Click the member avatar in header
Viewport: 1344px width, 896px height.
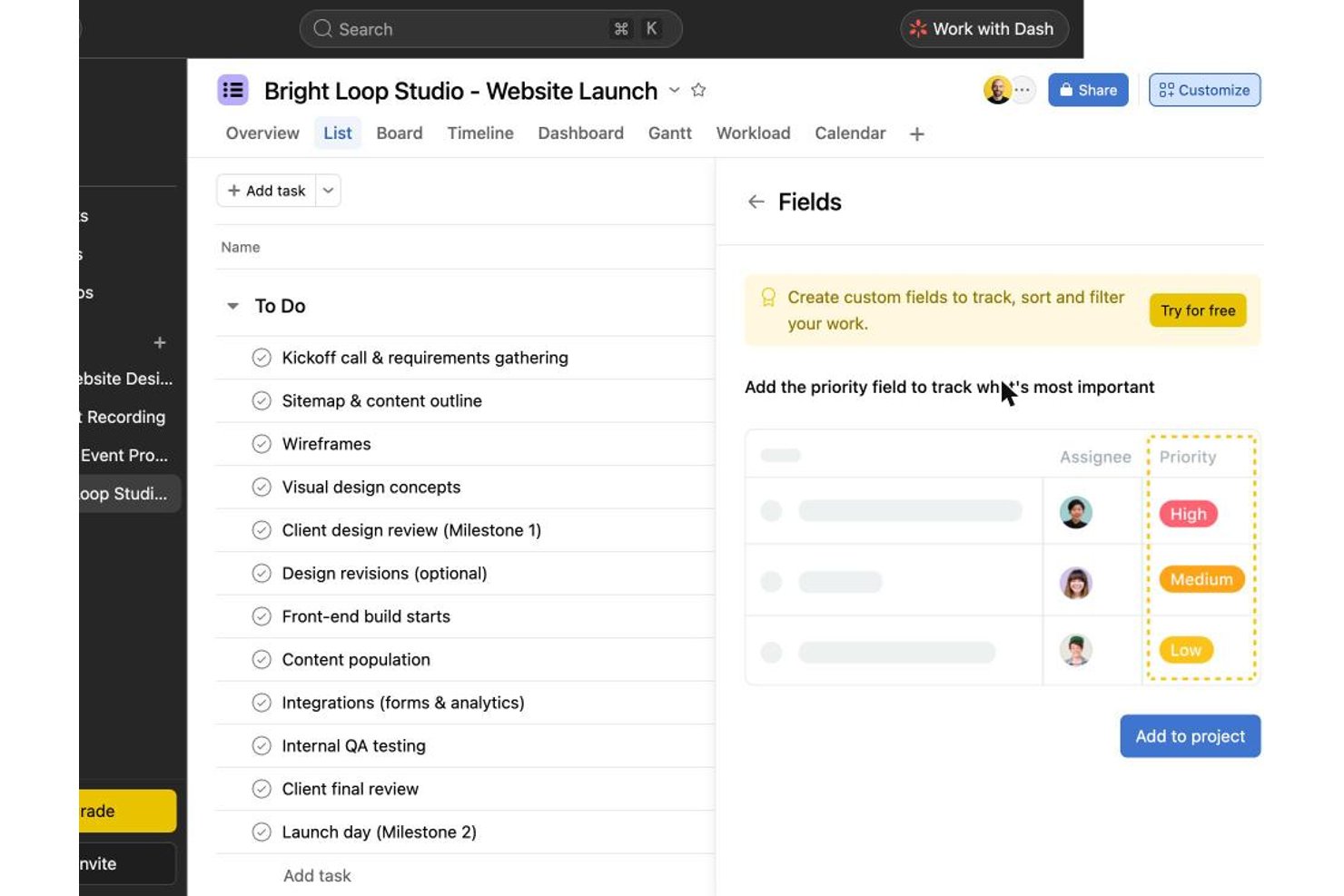(997, 90)
